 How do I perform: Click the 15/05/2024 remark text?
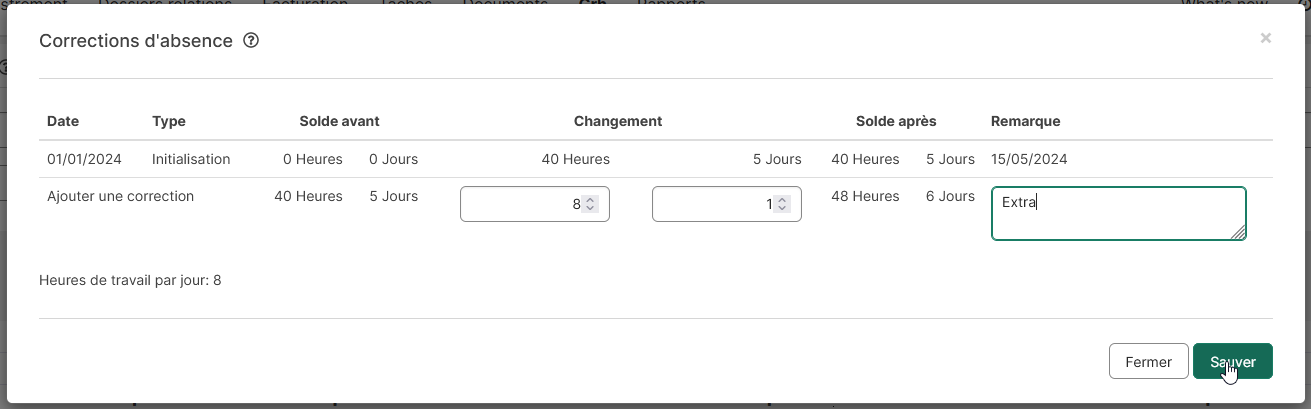(x=1029, y=159)
